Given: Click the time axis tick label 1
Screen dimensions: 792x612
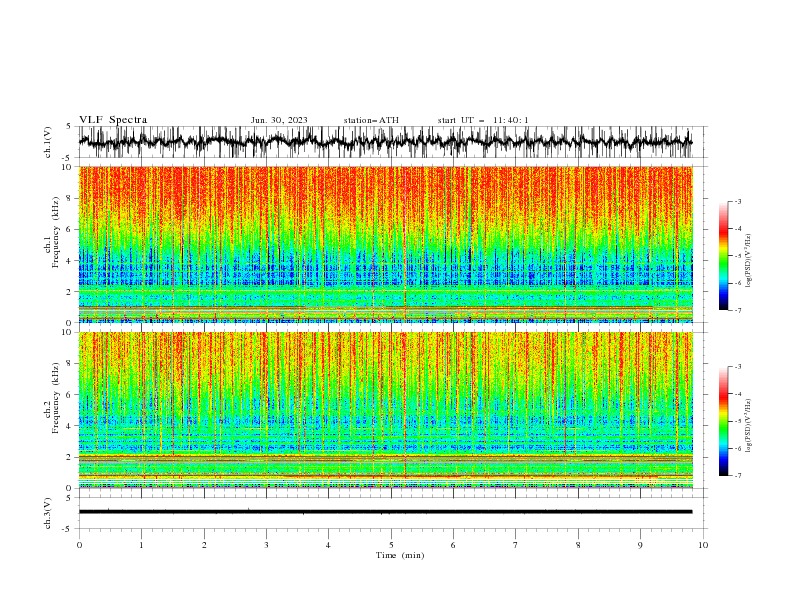Looking at the screenshot, I should coord(141,545).
